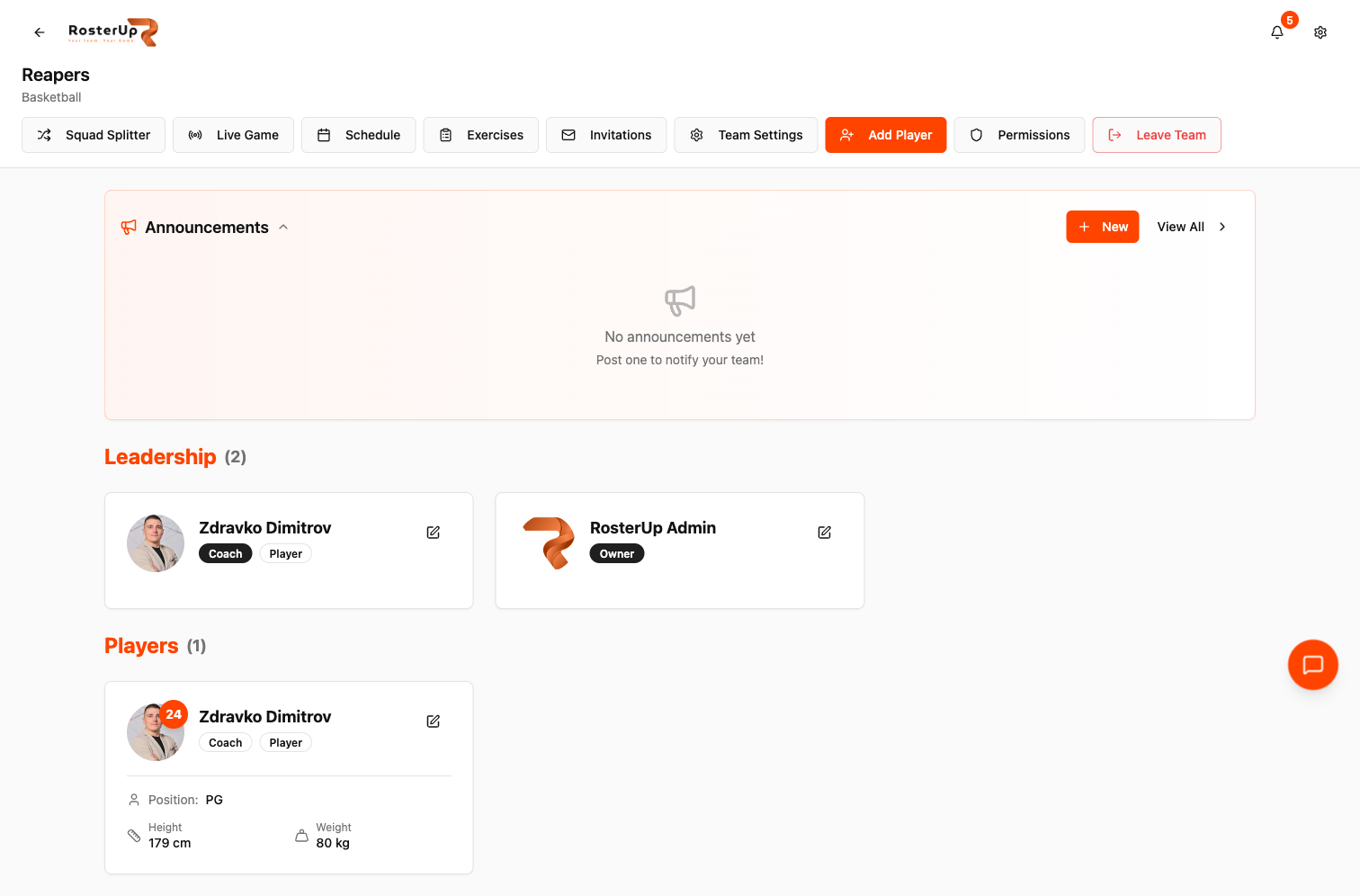Click Coach badge in Players card
1360x896 pixels.
click(x=226, y=743)
